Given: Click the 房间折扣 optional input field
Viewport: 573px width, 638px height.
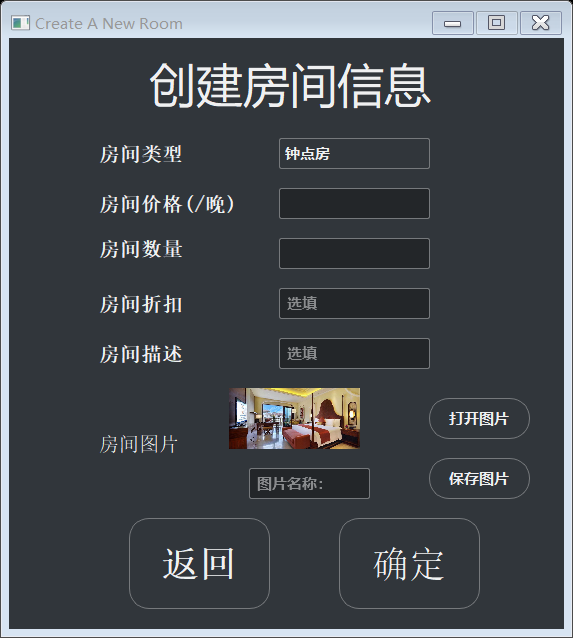Looking at the screenshot, I should 354,304.
